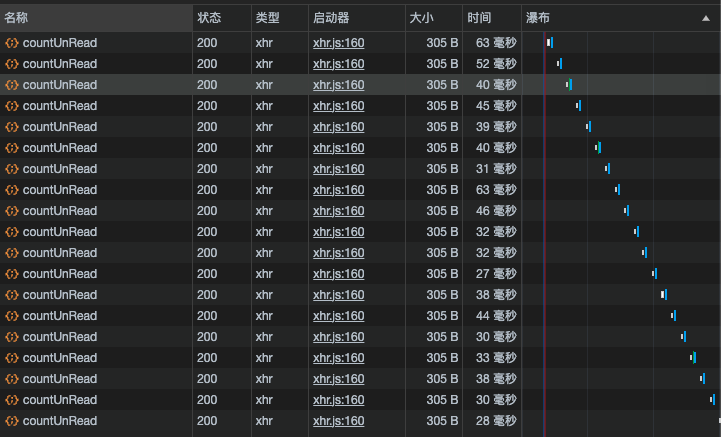Sort by the 大小 column header
Viewport: 721px width, 437px height.
[434, 18]
